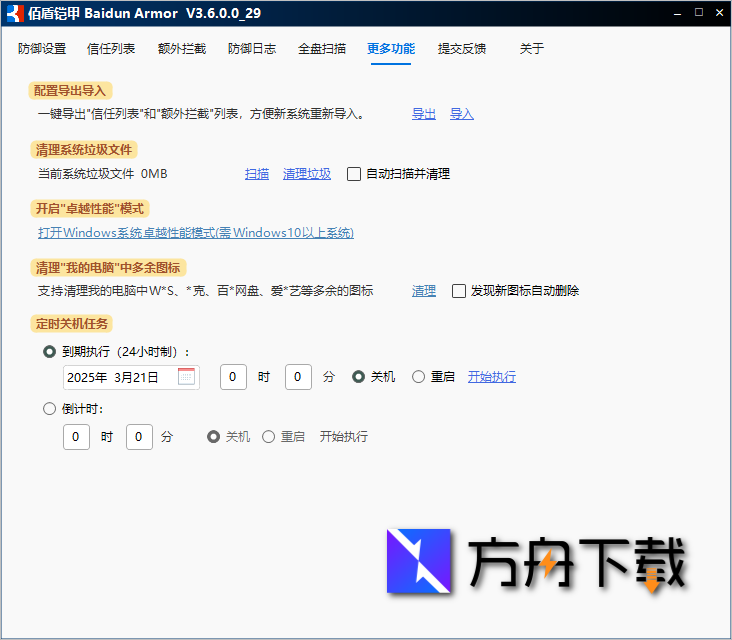Click the greyed 开始执行 in countdown row
The width and height of the screenshot is (732, 640).
tap(344, 437)
